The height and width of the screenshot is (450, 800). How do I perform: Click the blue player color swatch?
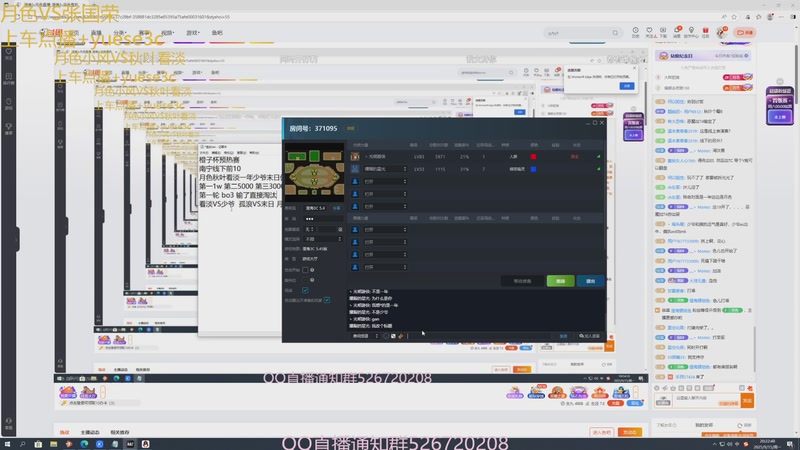pyautogui.click(x=533, y=169)
